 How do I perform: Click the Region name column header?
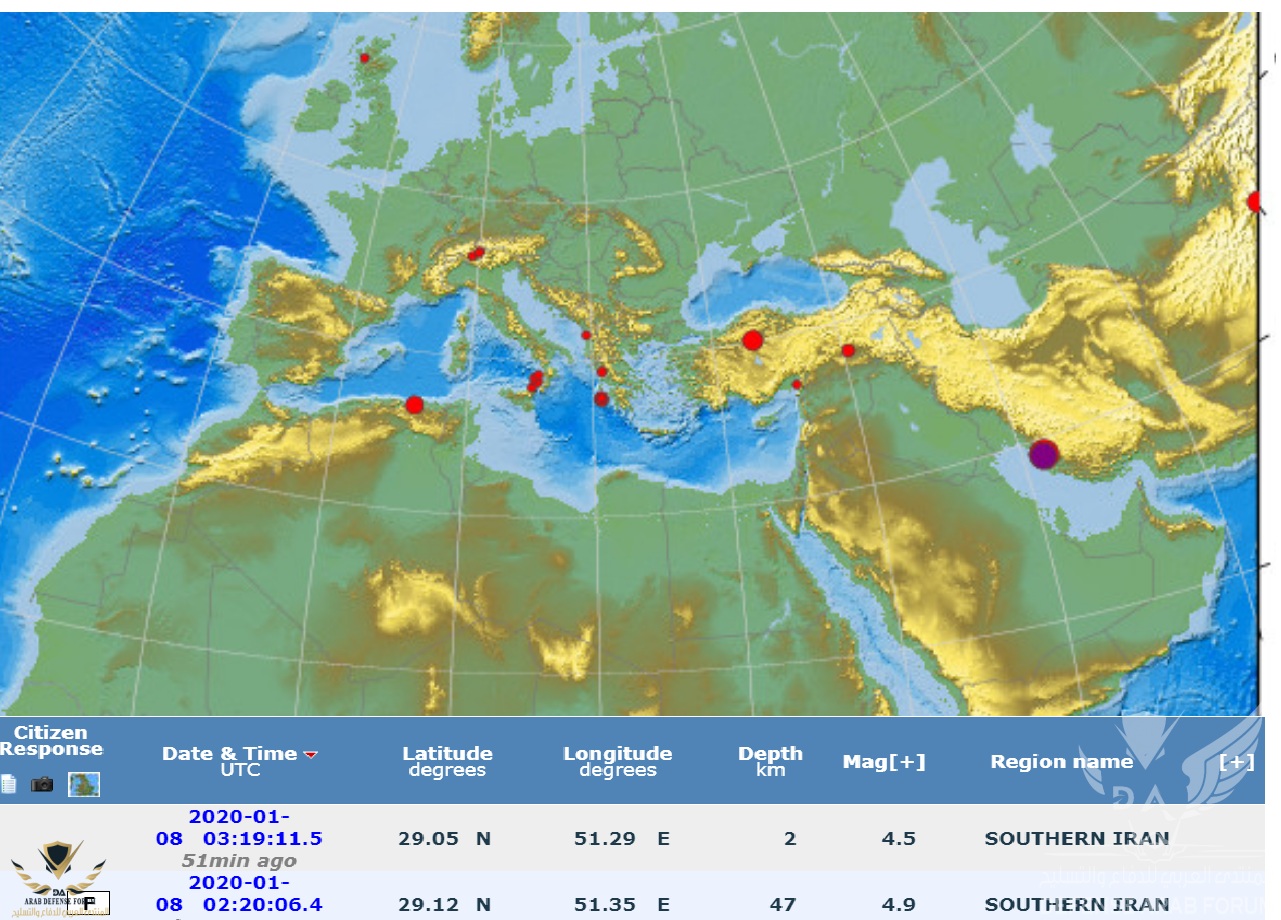pos(1061,762)
